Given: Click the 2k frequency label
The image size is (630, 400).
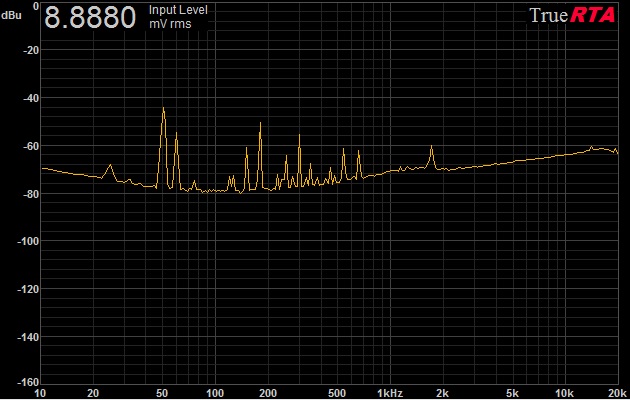Looking at the screenshot, I should [x=442, y=393].
